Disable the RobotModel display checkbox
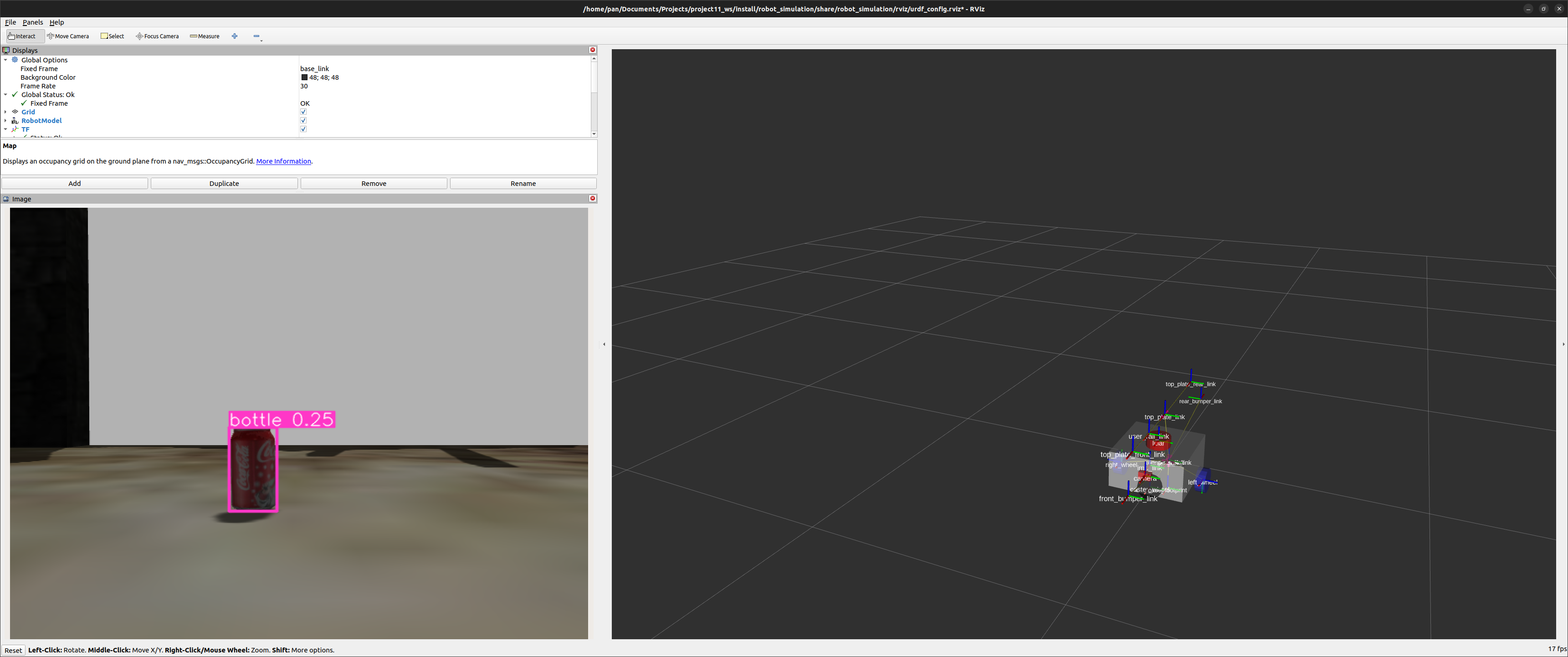This screenshot has width=1568, height=657. (x=303, y=121)
